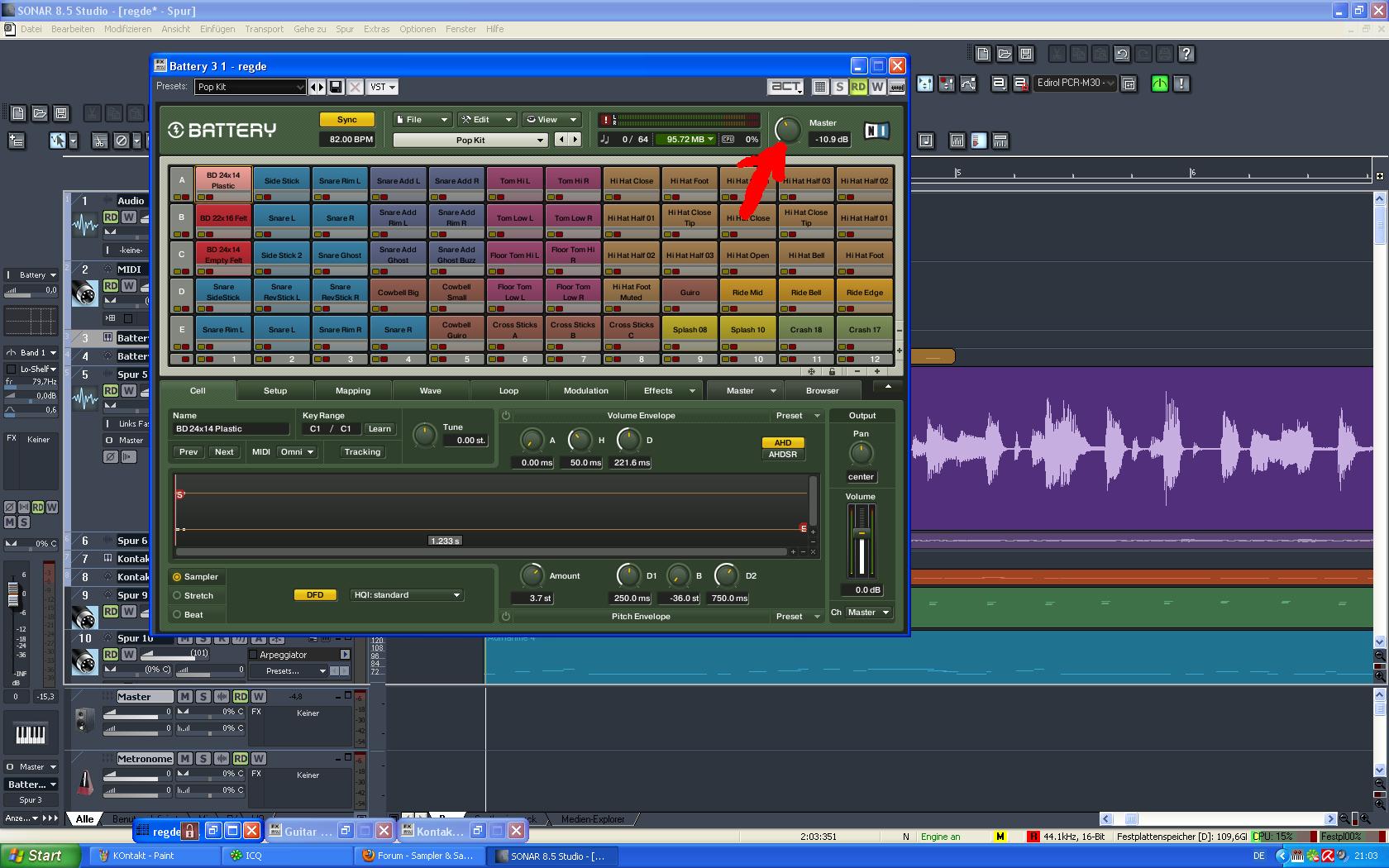
Task: Toggle the yellow Sync button
Action: pyautogui.click(x=347, y=120)
